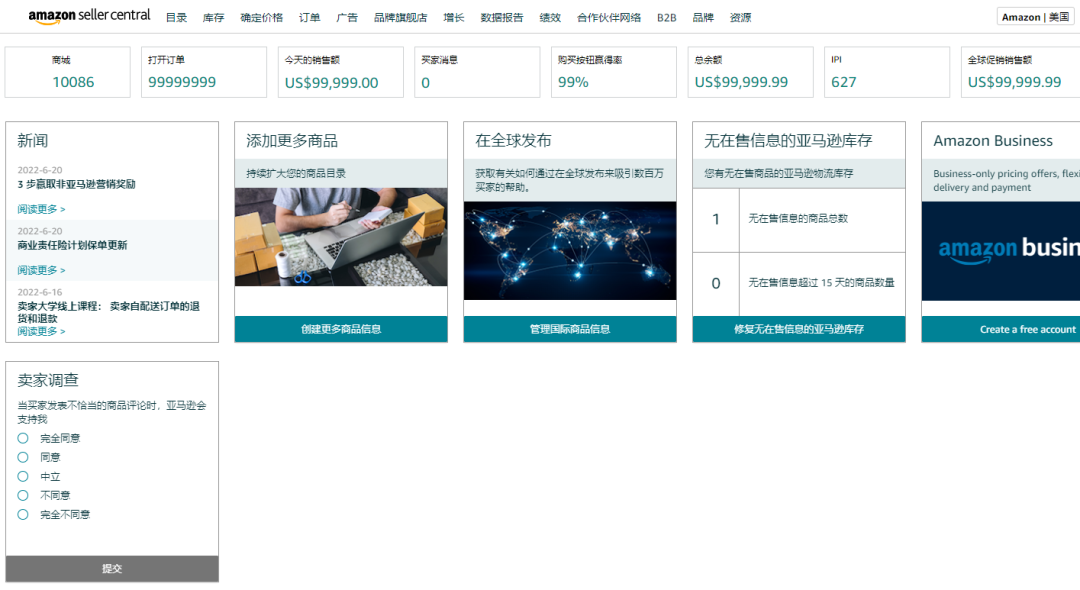Select the 不同意 radio option
This screenshot has height=590, width=1080.
coord(23,495)
